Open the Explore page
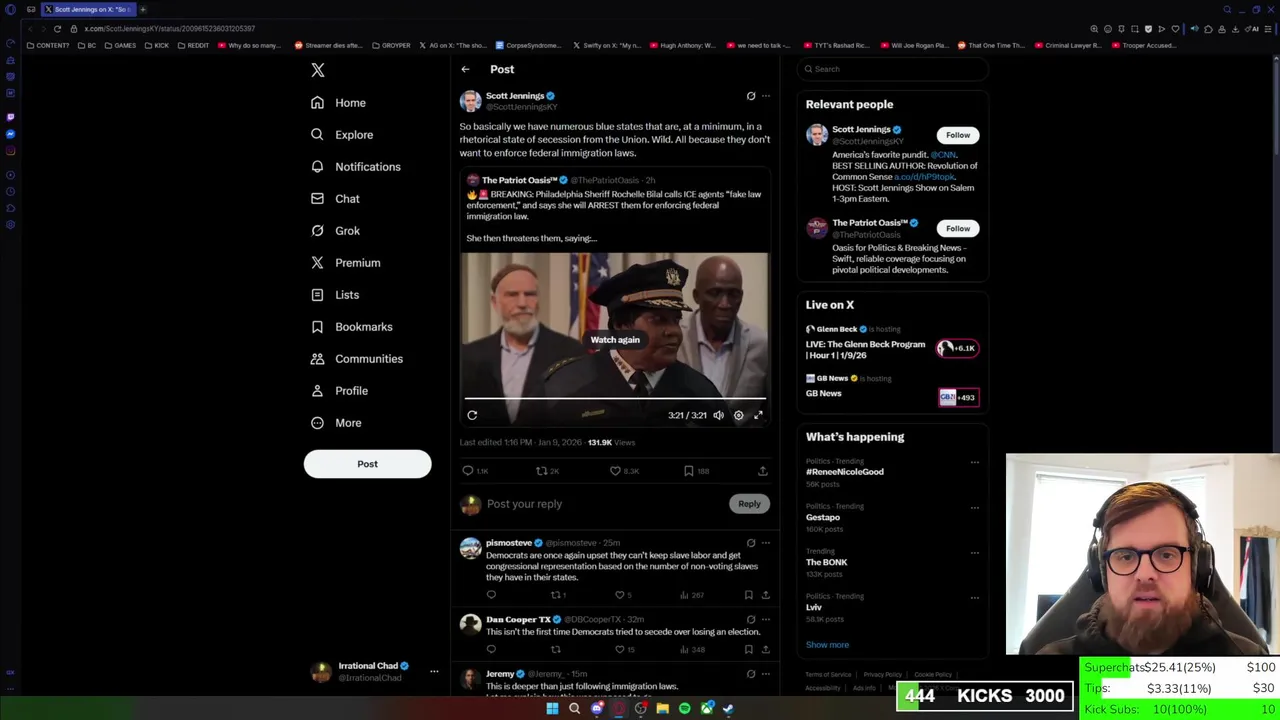This screenshot has height=720, width=1280. (342, 135)
